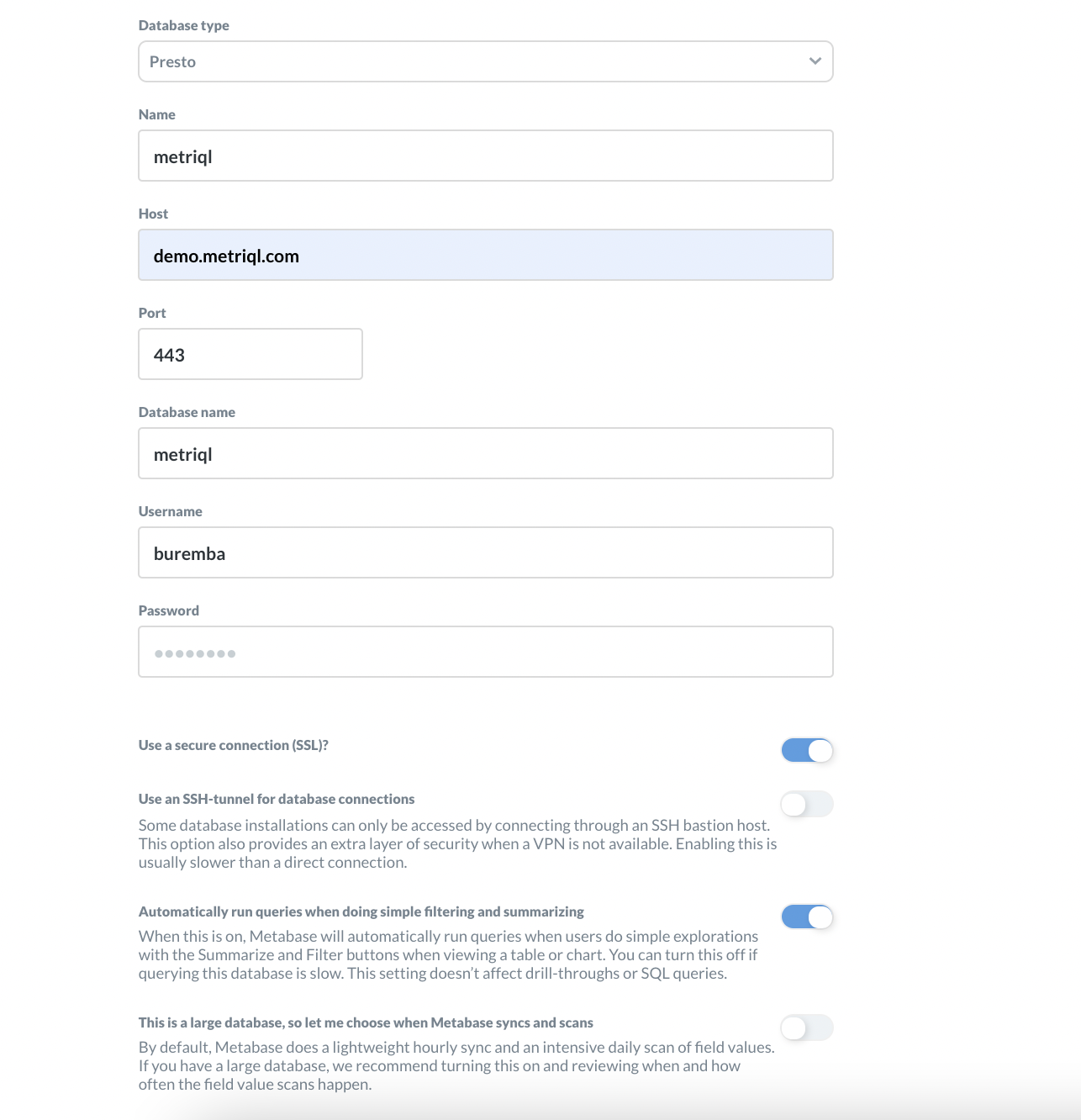
Task: Click the "Database type" field label
Action: pos(183,25)
